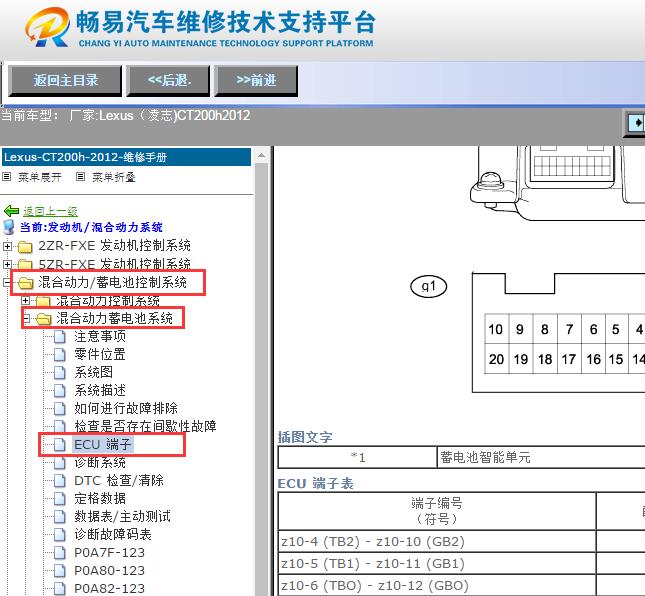Collapse all menus via 菜单折叠

(114, 177)
